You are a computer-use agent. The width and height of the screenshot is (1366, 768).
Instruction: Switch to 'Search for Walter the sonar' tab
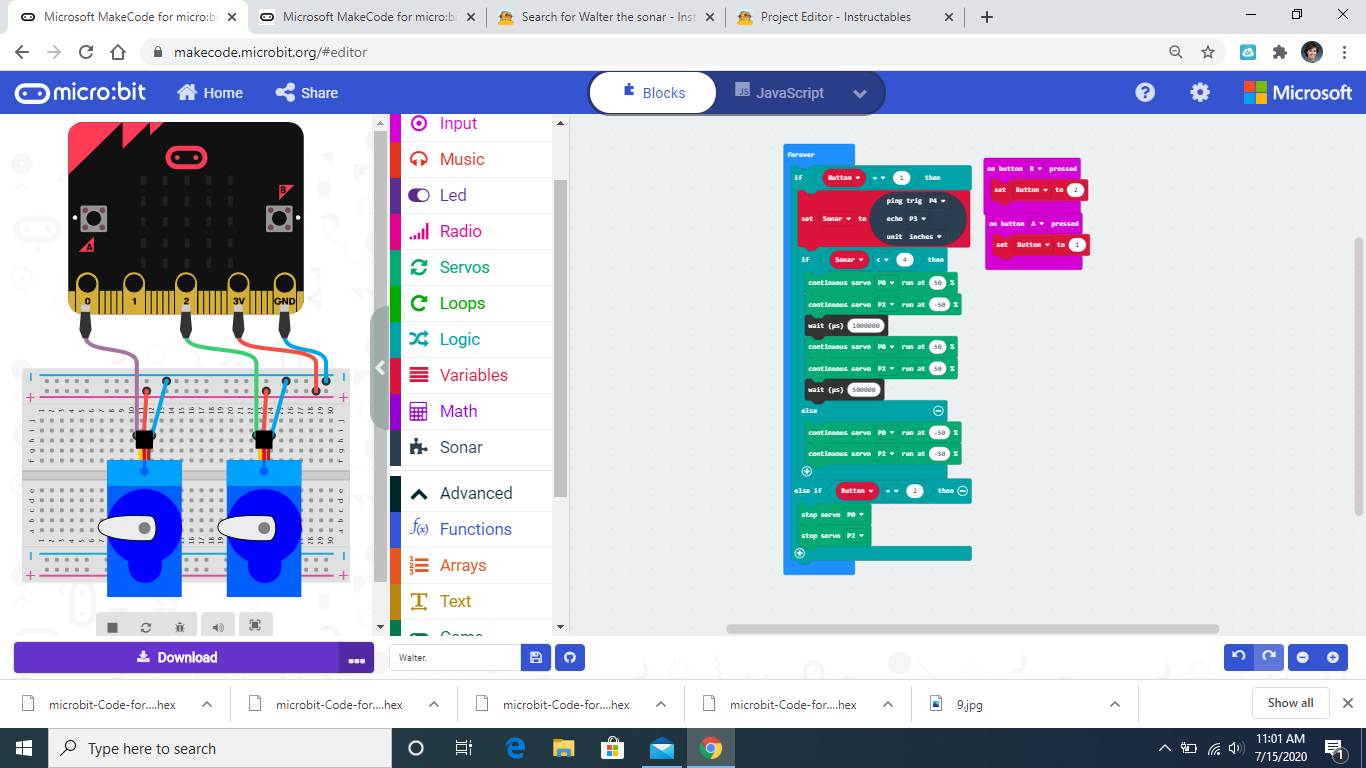(x=608, y=17)
